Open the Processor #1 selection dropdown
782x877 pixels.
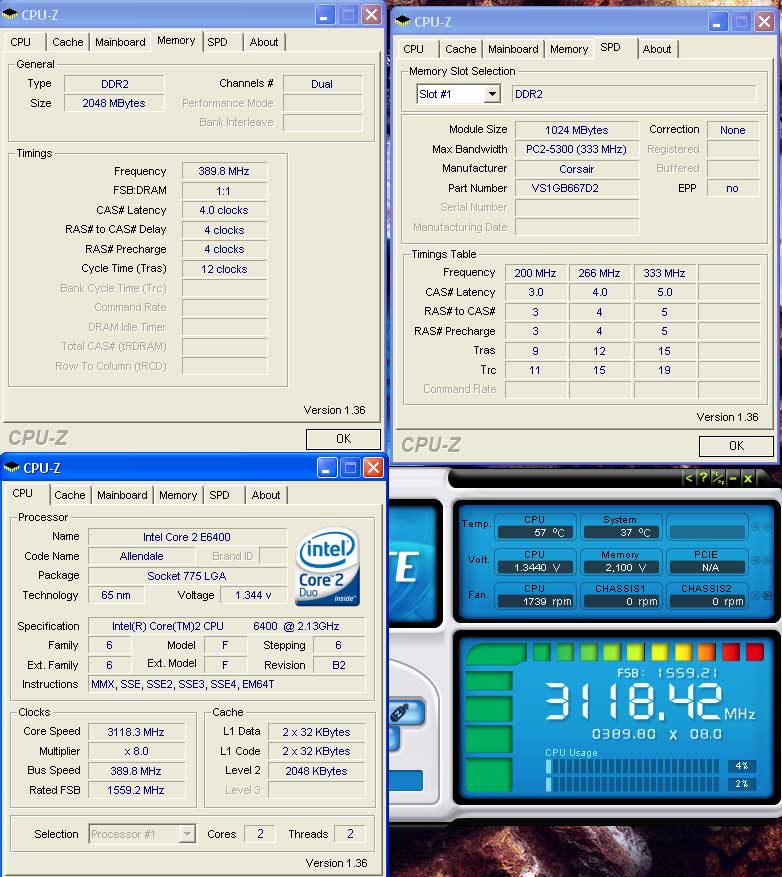tap(187, 834)
